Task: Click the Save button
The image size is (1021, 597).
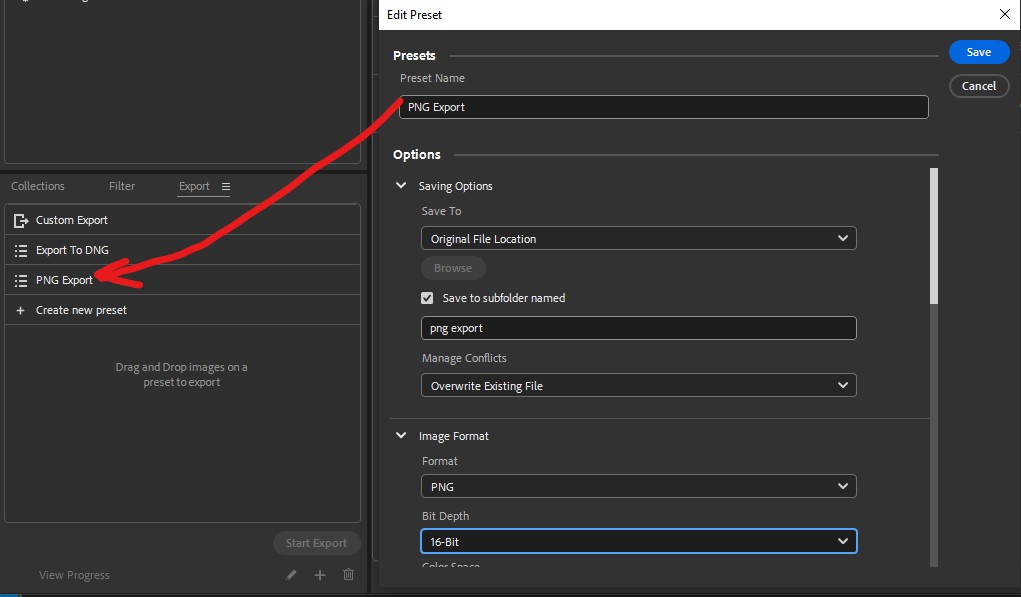Action: [978, 51]
